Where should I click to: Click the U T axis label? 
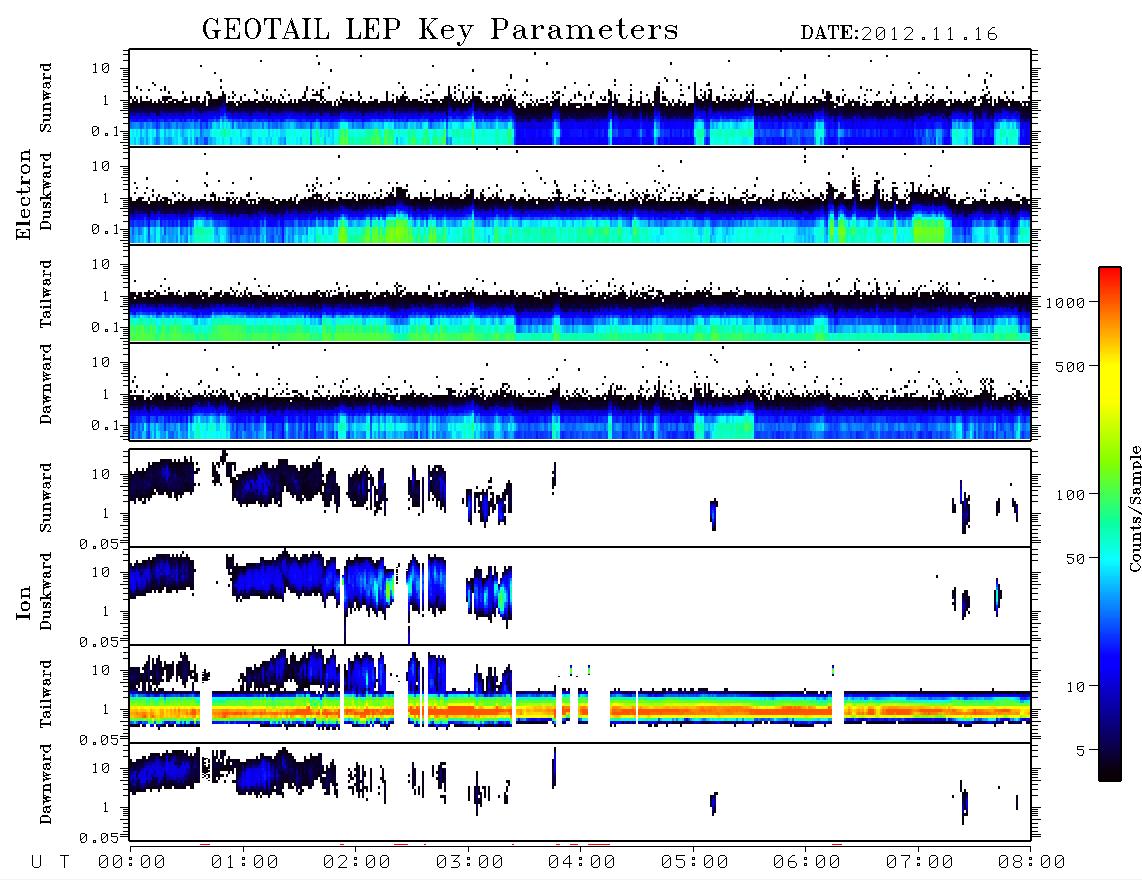51,863
